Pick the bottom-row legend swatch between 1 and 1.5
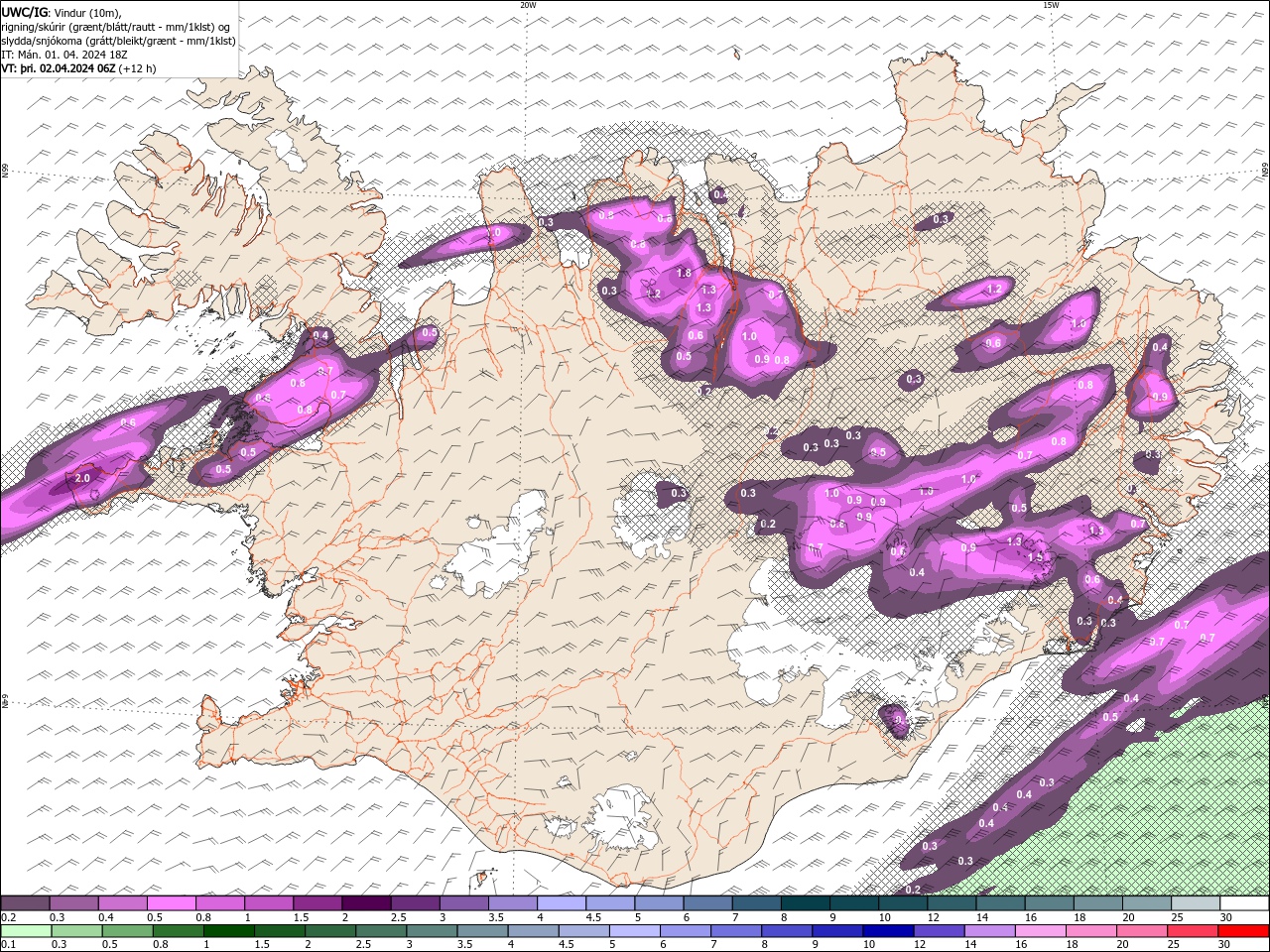The height and width of the screenshot is (952, 1270). 229,932
